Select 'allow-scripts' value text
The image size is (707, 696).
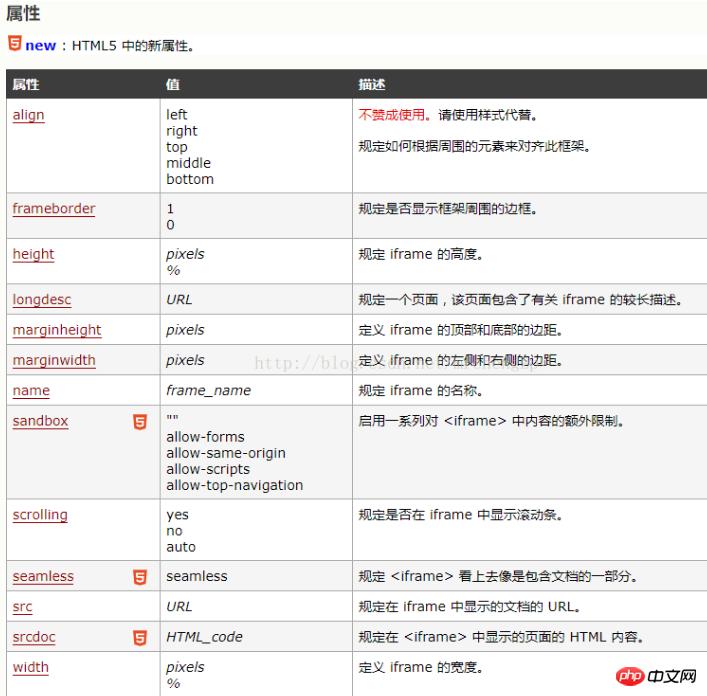[x=208, y=469]
